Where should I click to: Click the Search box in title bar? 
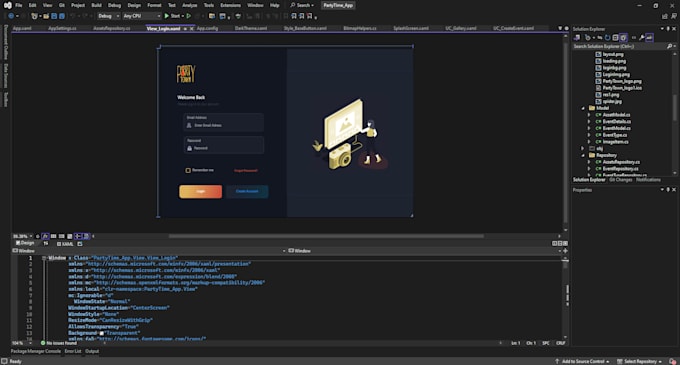pyautogui.click(x=302, y=5)
